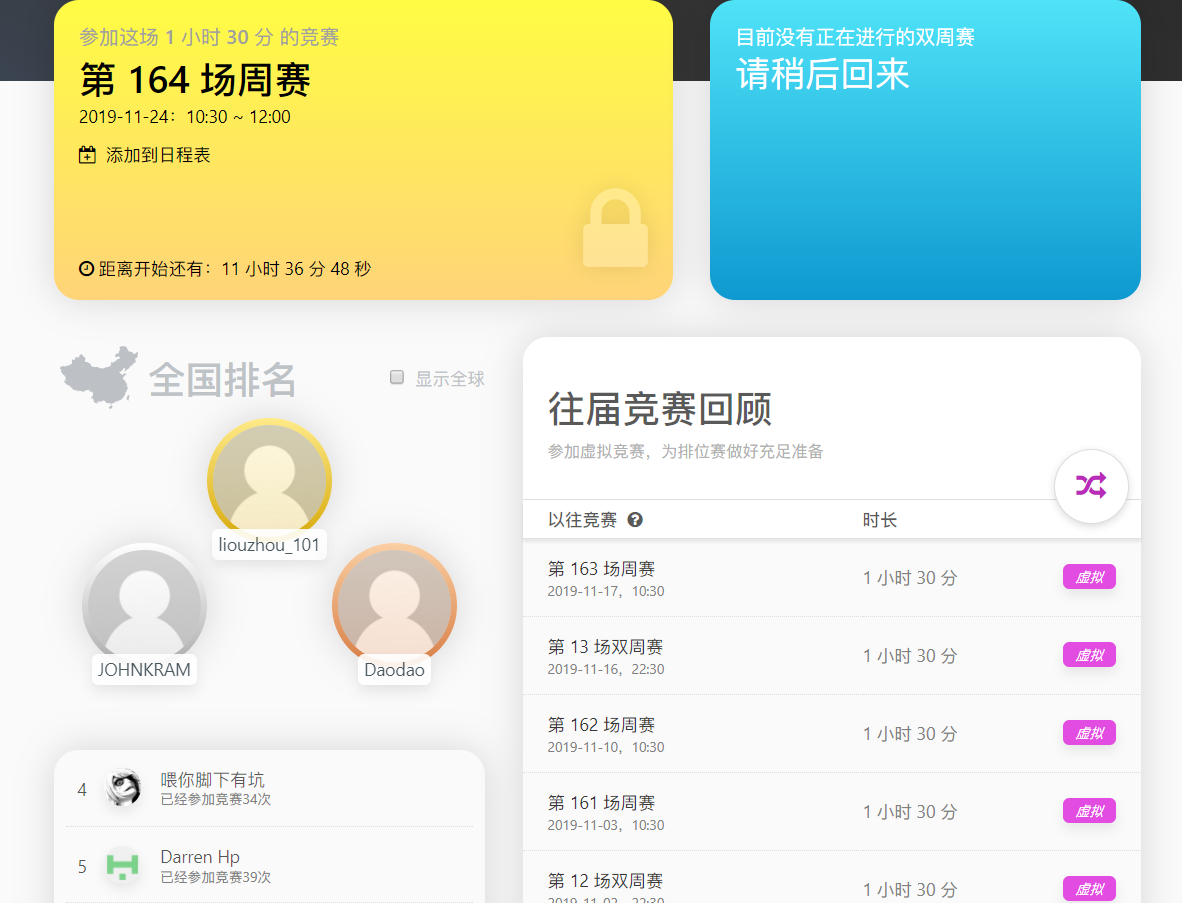The height and width of the screenshot is (903, 1182).
Task: Enable the 显示全球 checkbox
Action: click(x=397, y=377)
